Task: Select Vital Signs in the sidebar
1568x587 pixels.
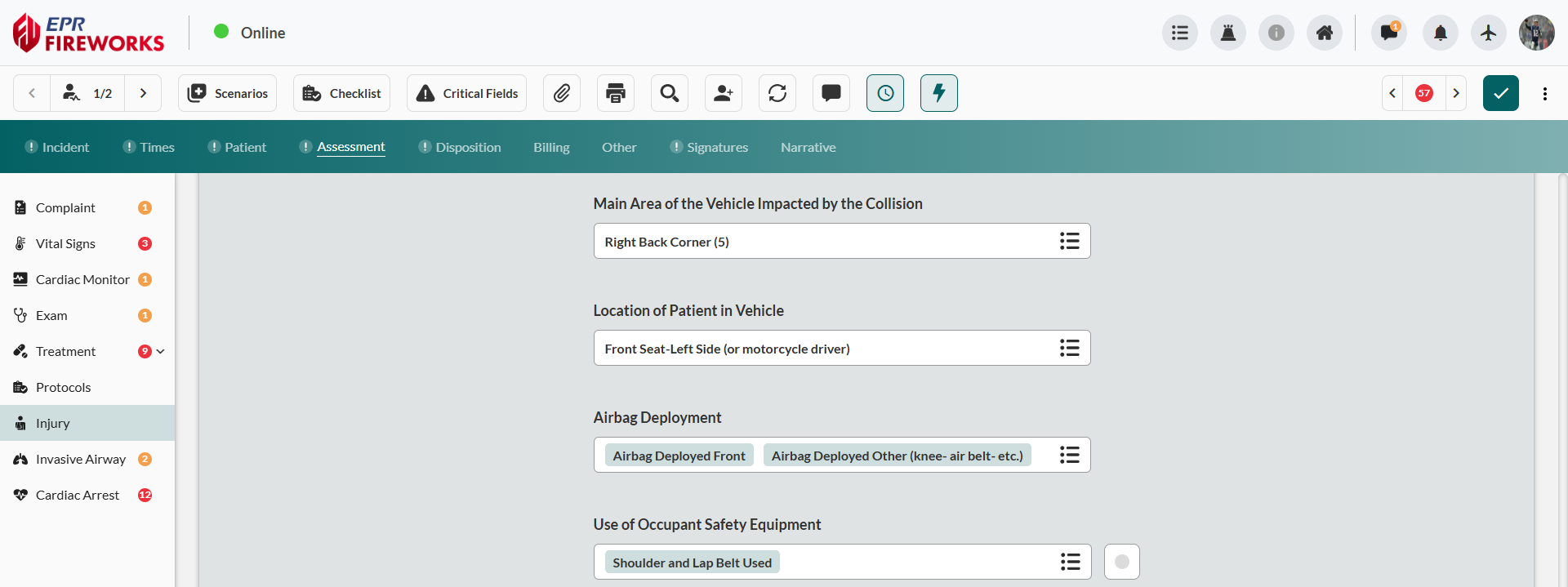Action: click(x=65, y=243)
